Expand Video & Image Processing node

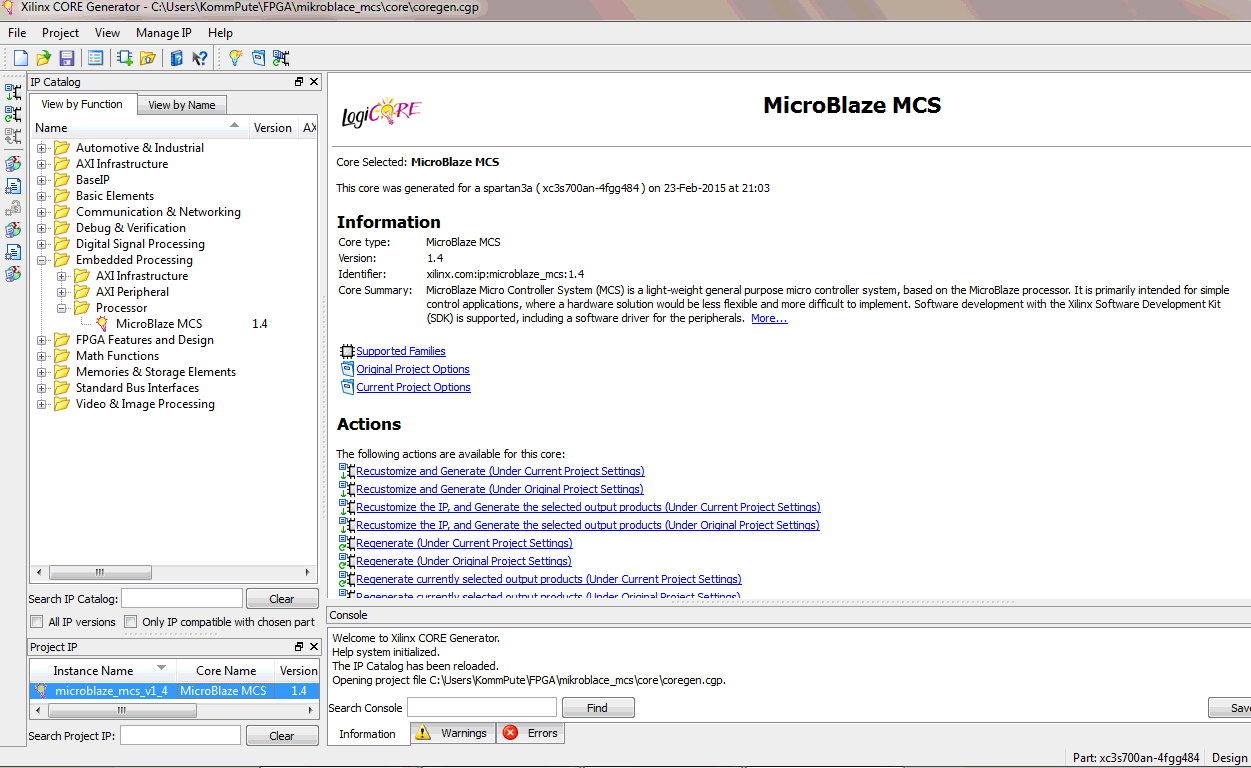click(x=42, y=404)
